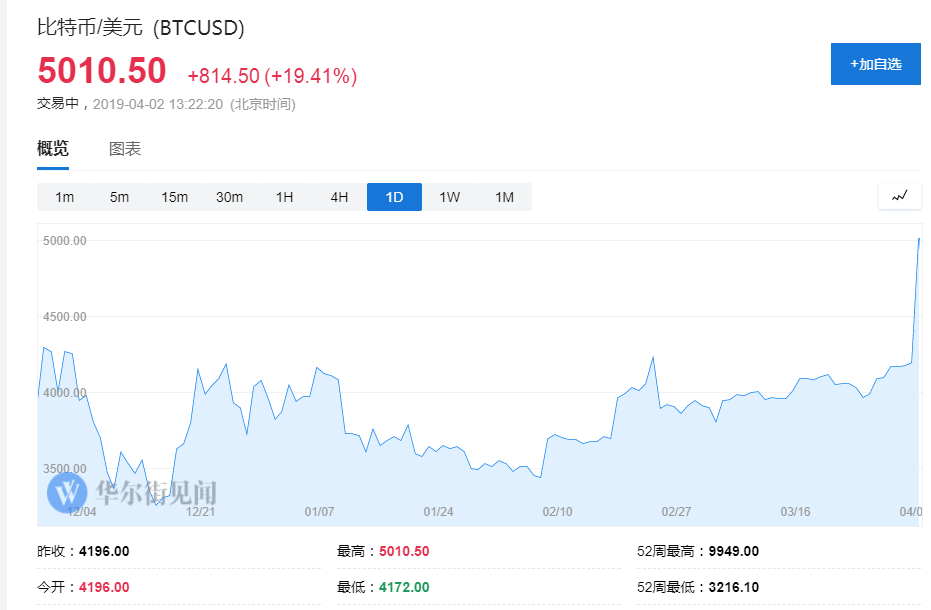Click the 5010.50 current price

click(x=102, y=71)
